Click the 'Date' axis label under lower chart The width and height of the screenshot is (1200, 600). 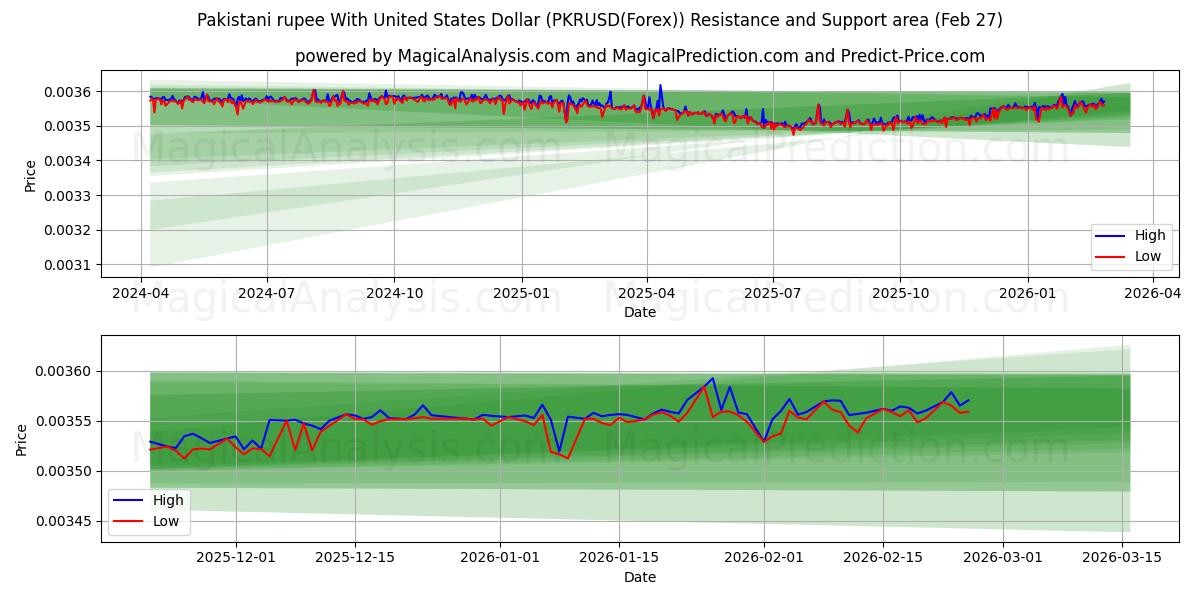(640, 577)
